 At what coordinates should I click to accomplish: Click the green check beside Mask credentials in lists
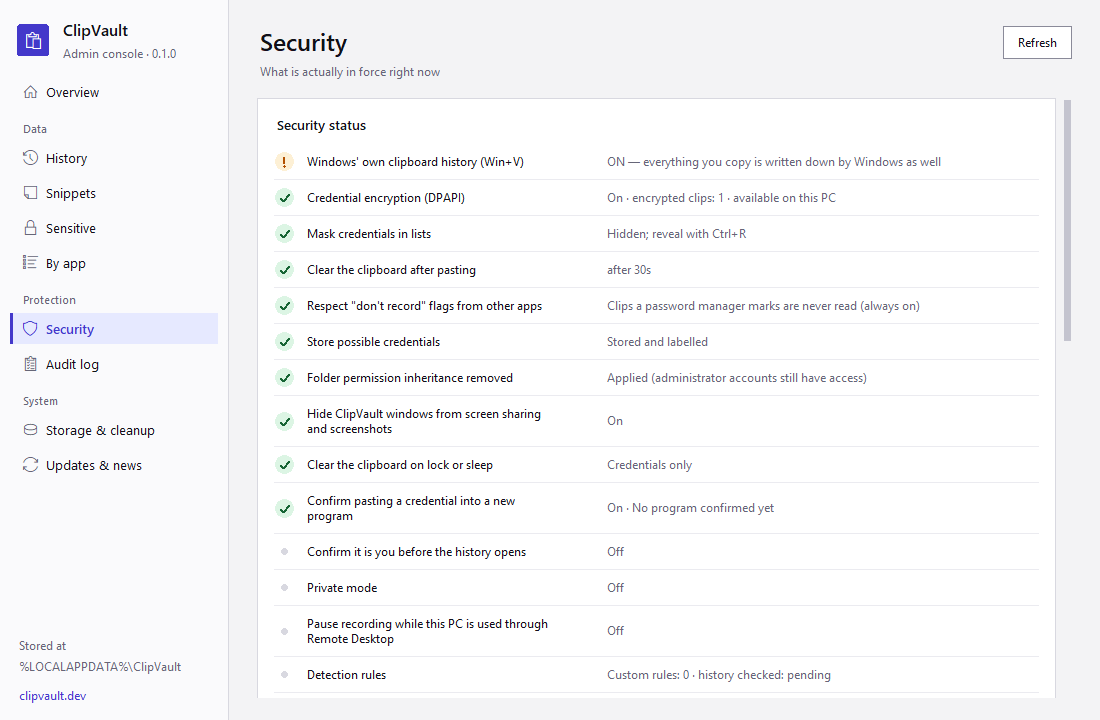click(x=284, y=234)
